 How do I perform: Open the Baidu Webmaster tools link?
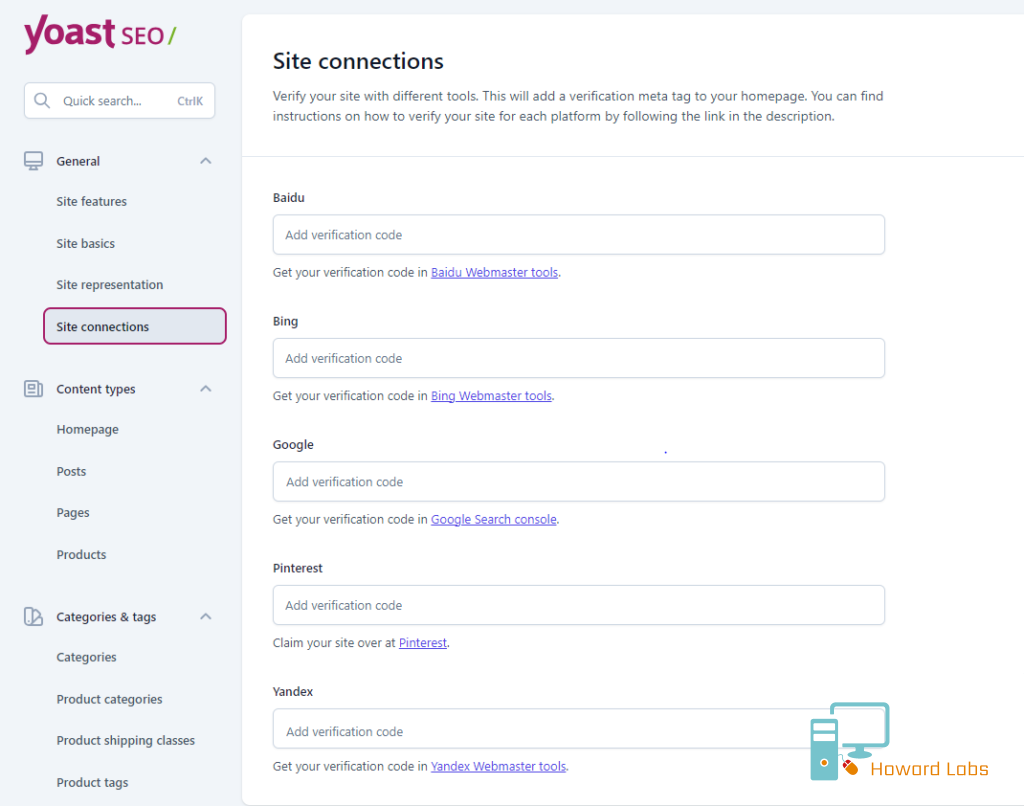pos(494,272)
